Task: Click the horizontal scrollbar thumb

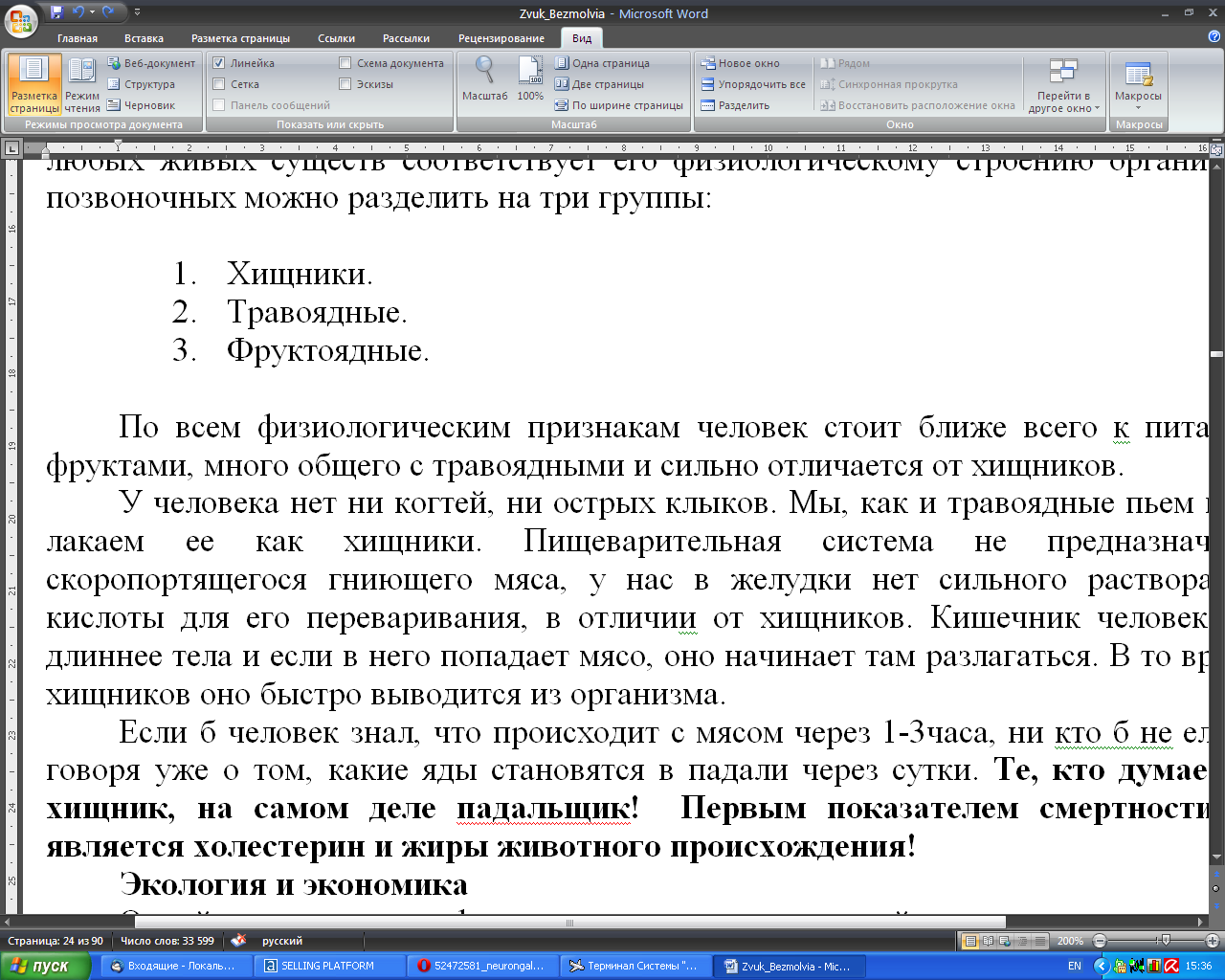Action: 569,923
